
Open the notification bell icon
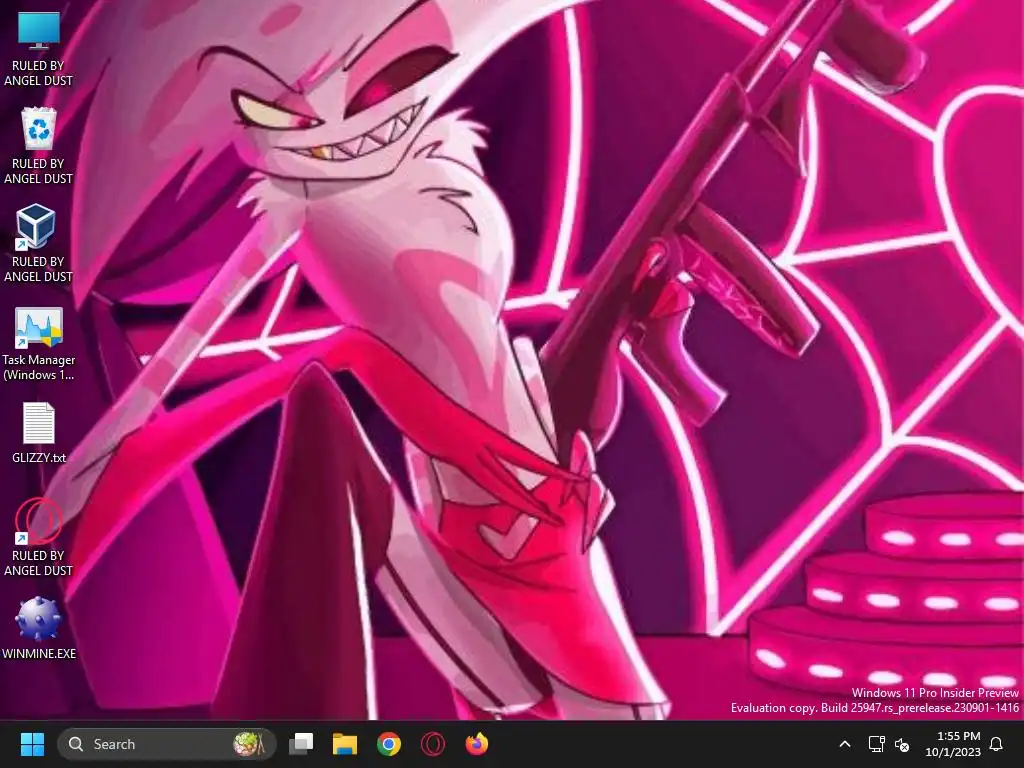click(x=997, y=744)
